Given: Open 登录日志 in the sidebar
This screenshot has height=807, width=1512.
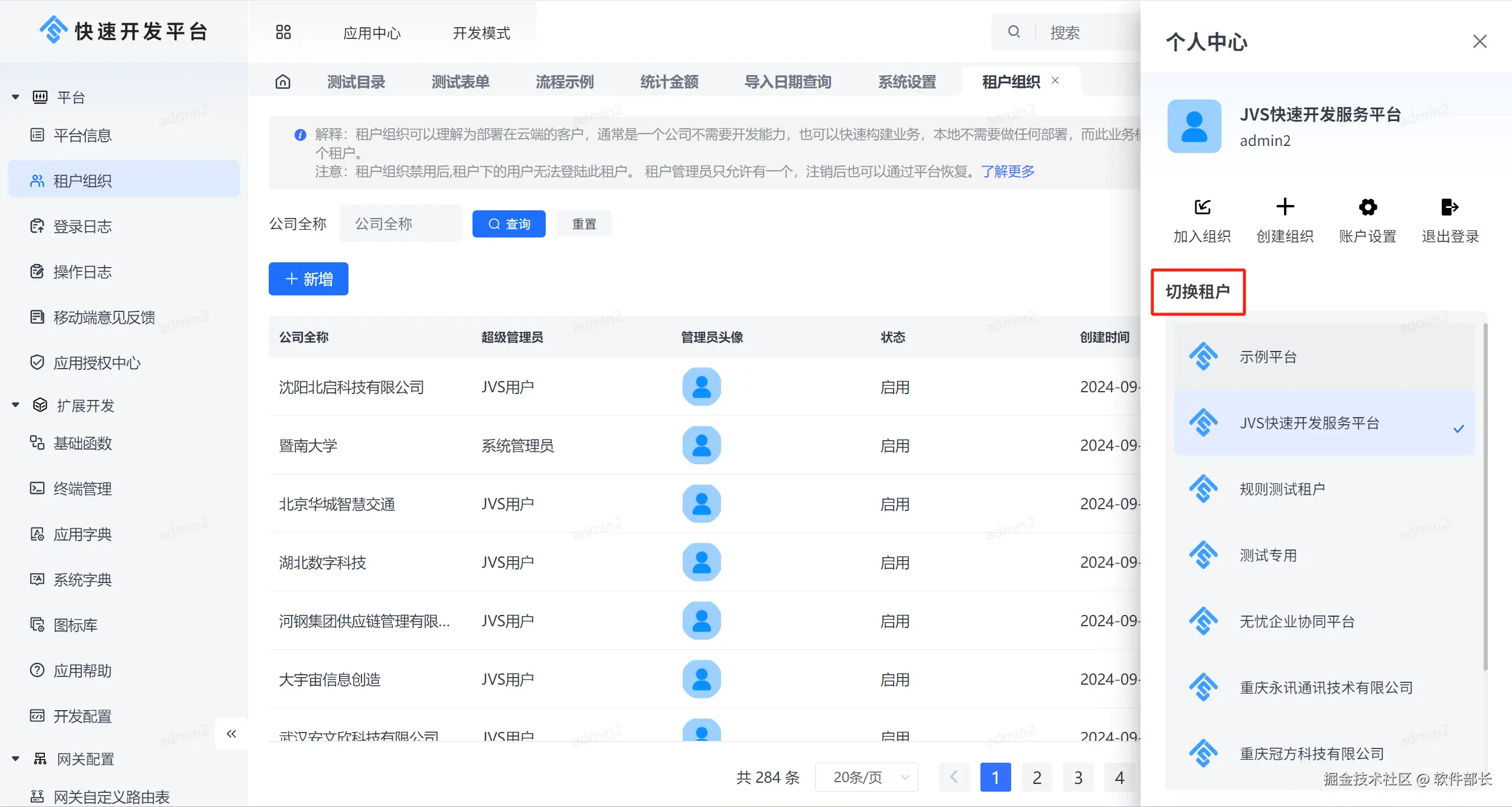Looking at the screenshot, I should [83, 226].
